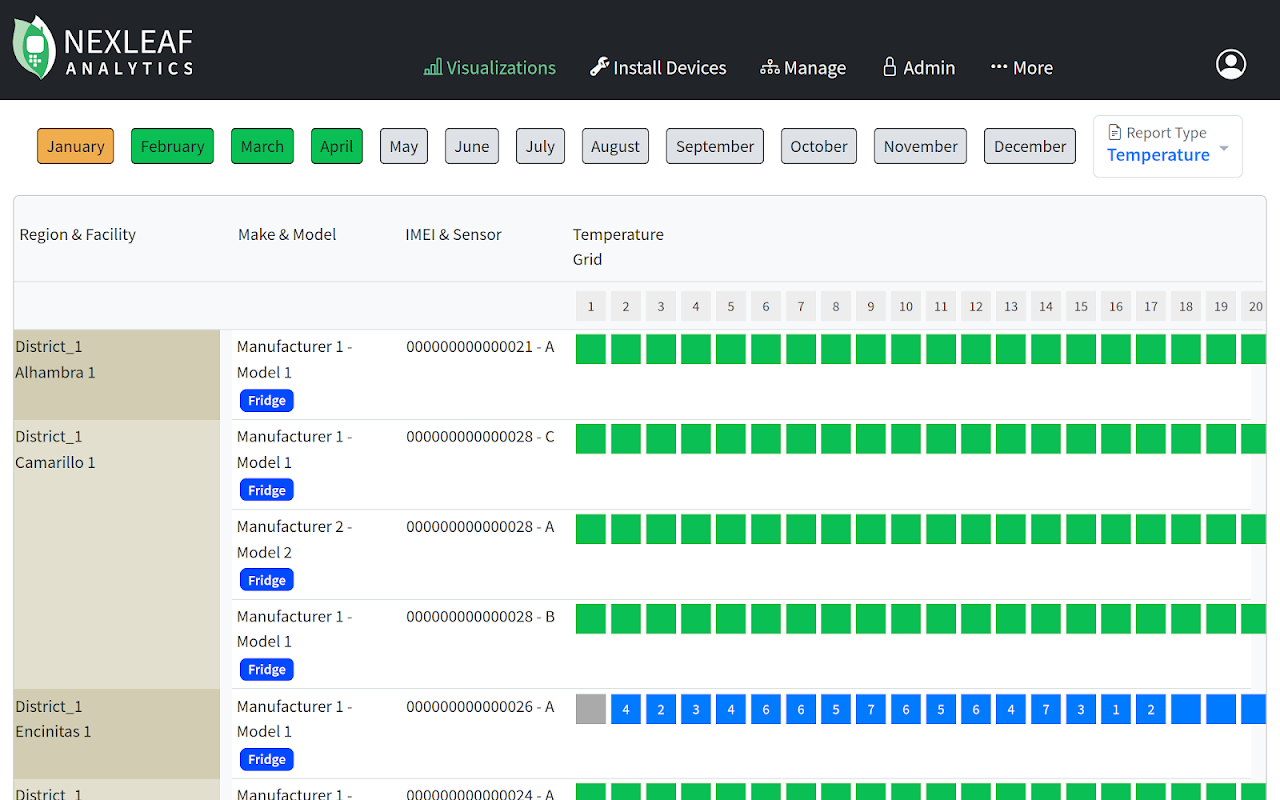Select the December month button

pyautogui.click(x=1030, y=146)
